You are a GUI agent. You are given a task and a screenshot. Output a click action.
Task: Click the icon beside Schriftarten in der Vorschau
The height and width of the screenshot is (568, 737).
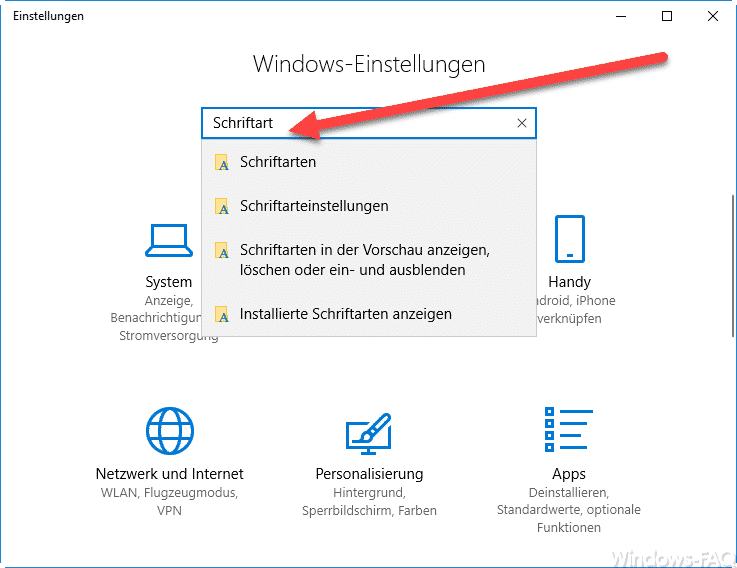tap(222, 250)
